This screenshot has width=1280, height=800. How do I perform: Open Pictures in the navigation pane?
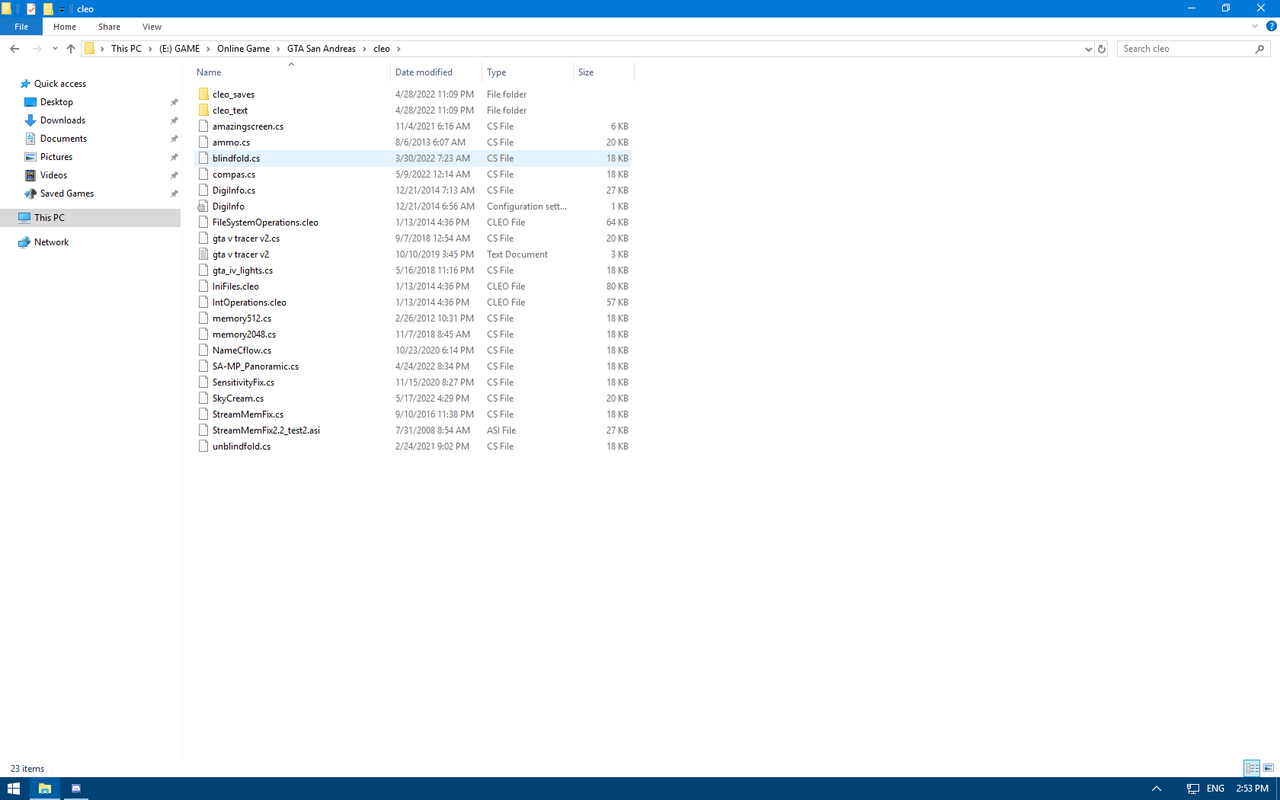click(x=56, y=157)
